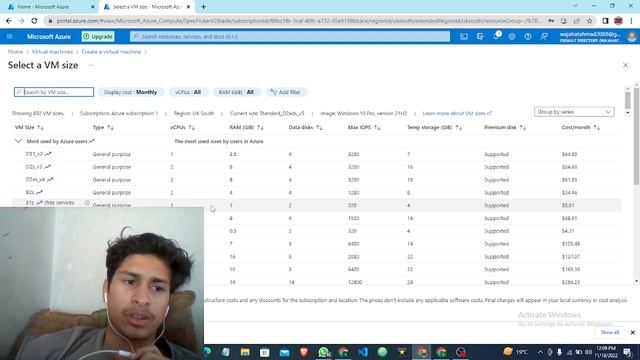Click the Virtual machines breadcrumb

[52, 52]
